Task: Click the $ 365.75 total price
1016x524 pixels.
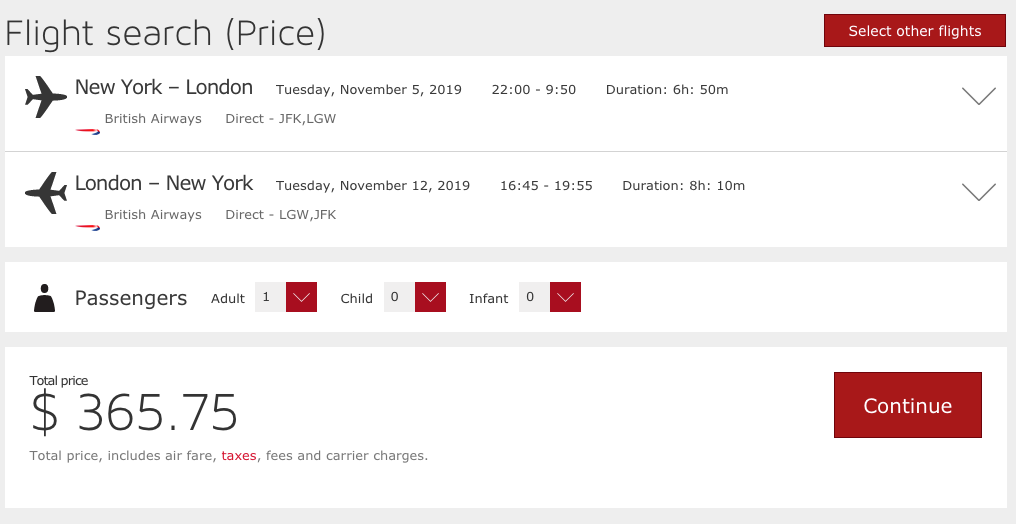Action: (x=135, y=412)
